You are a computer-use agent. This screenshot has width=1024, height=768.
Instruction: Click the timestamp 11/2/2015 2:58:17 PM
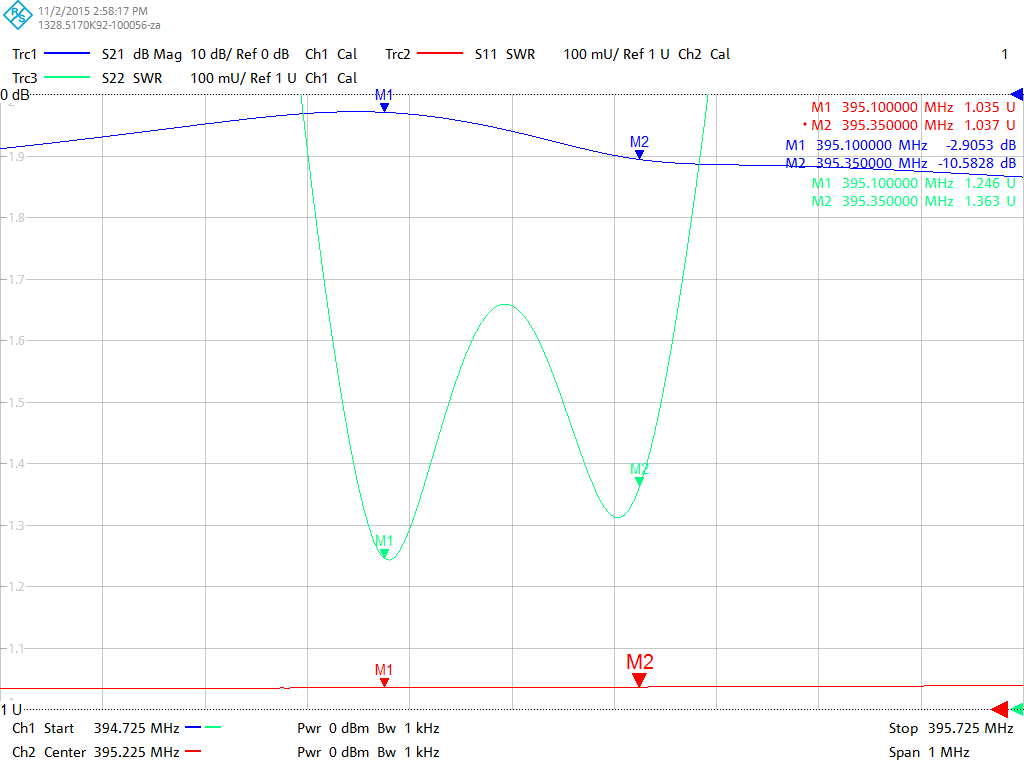point(93,11)
